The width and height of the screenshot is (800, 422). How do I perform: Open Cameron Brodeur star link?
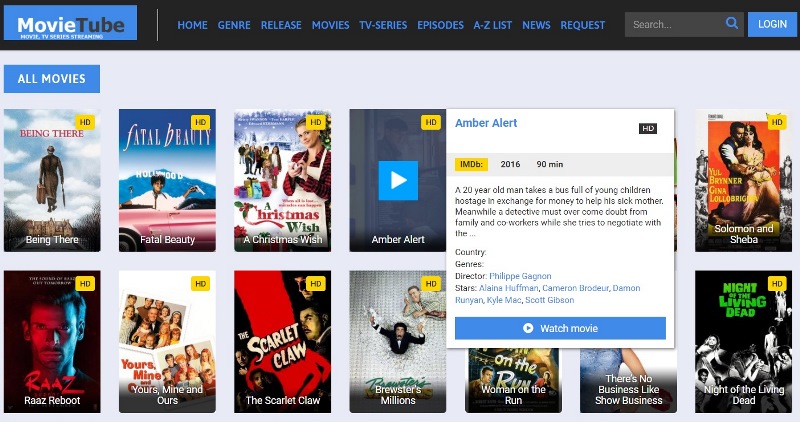click(576, 288)
